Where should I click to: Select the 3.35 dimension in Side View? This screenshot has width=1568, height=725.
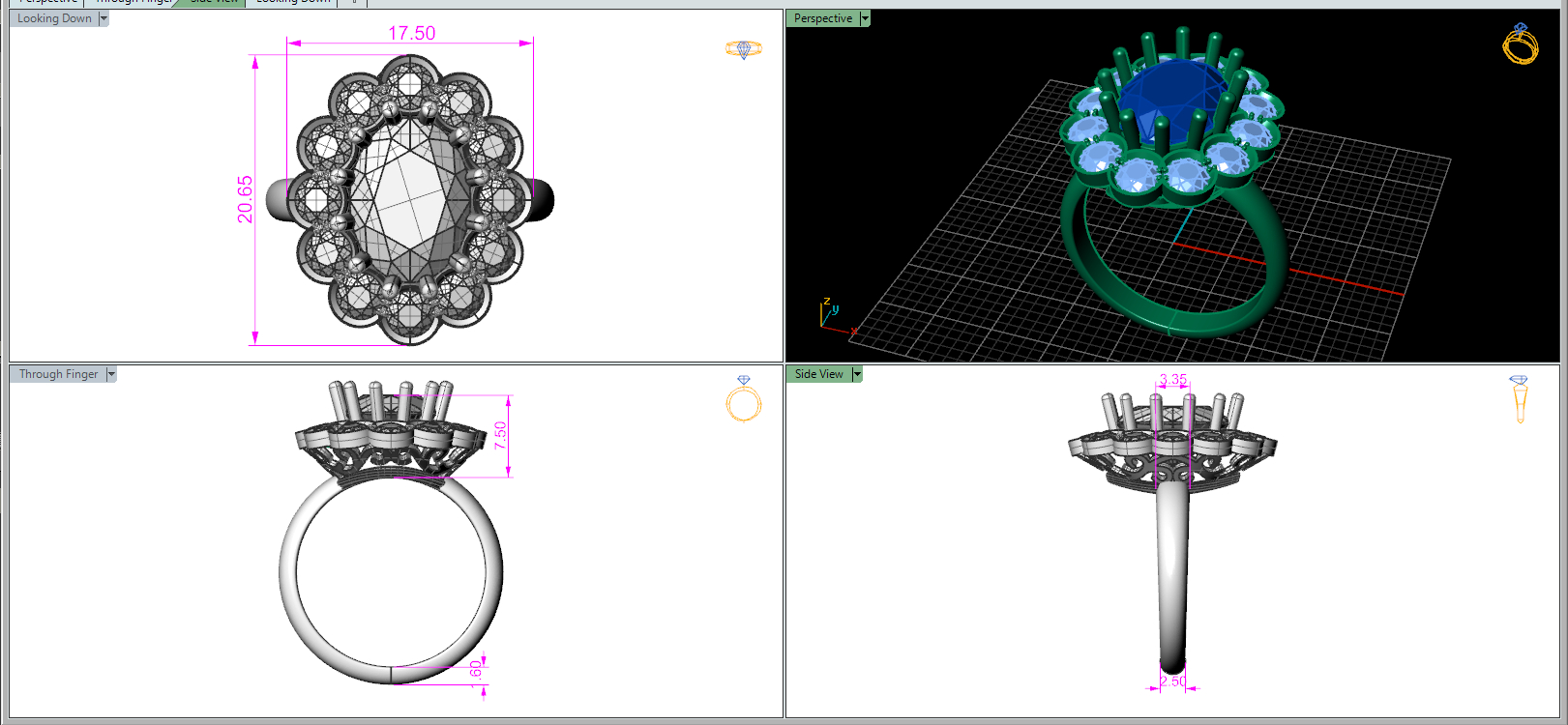pos(1172,379)
